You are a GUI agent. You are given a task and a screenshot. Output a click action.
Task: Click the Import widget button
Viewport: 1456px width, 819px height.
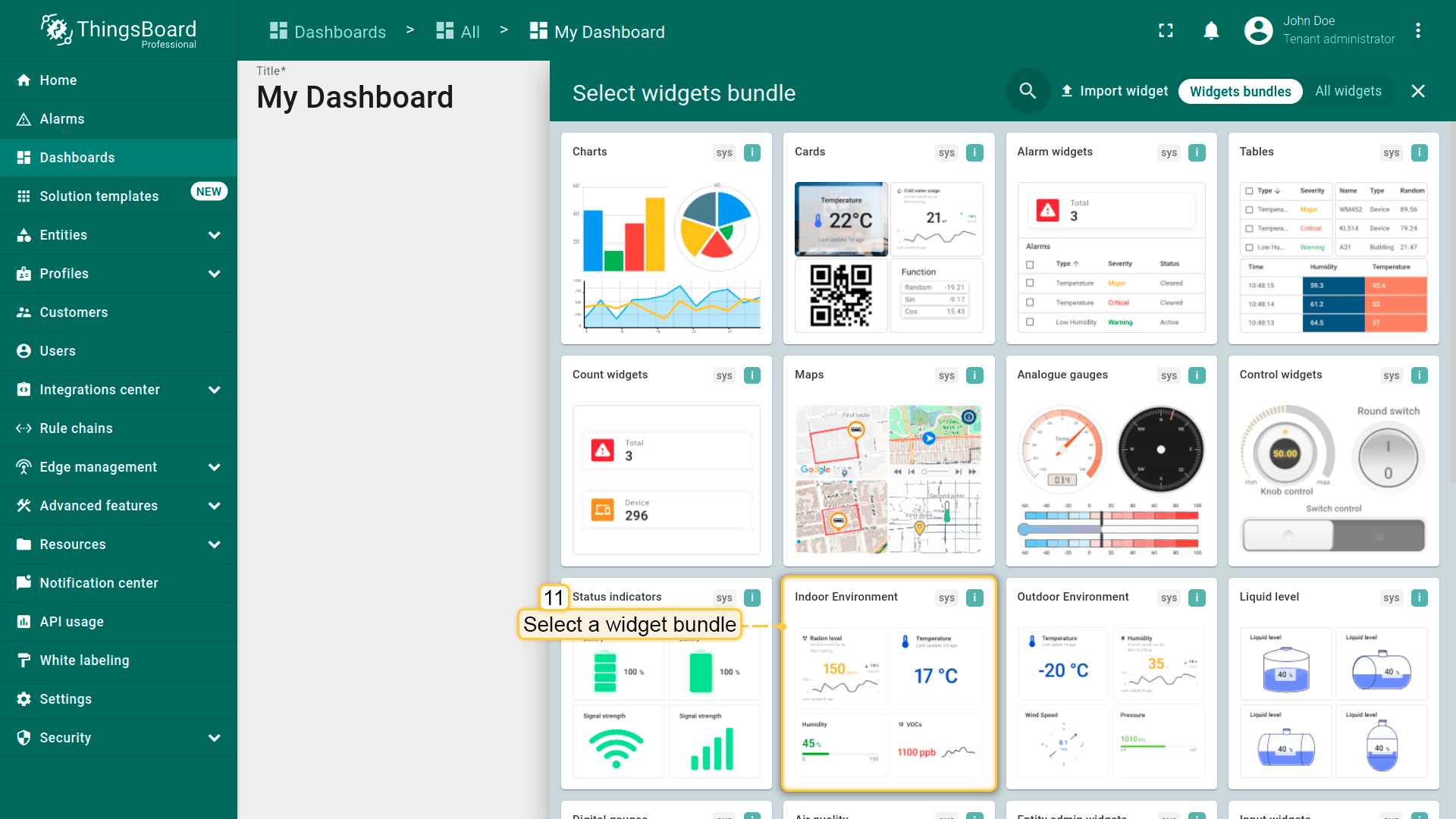[x=1114, y=91]
